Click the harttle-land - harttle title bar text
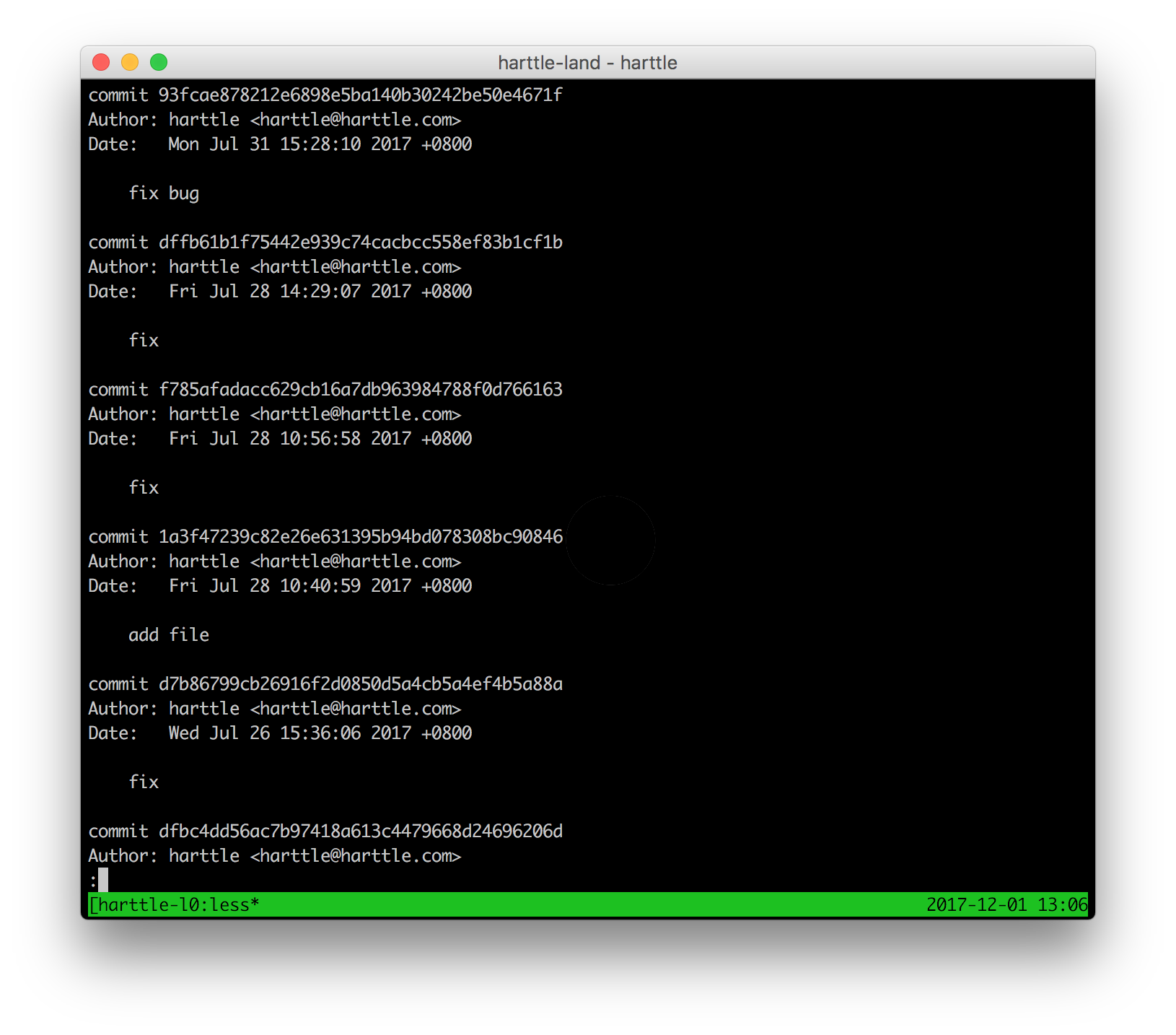The image size is (1176, 1035). coord(587,63)
